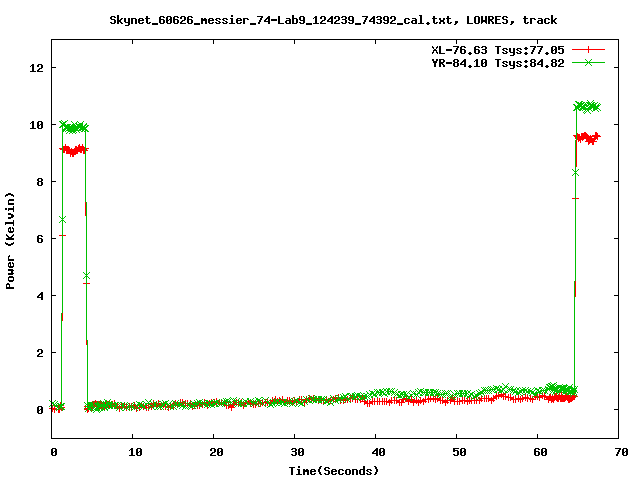This screenshot has height=480, width=640.
Task: Click x-axis tick label 60
Action: (x=540, y=452)
